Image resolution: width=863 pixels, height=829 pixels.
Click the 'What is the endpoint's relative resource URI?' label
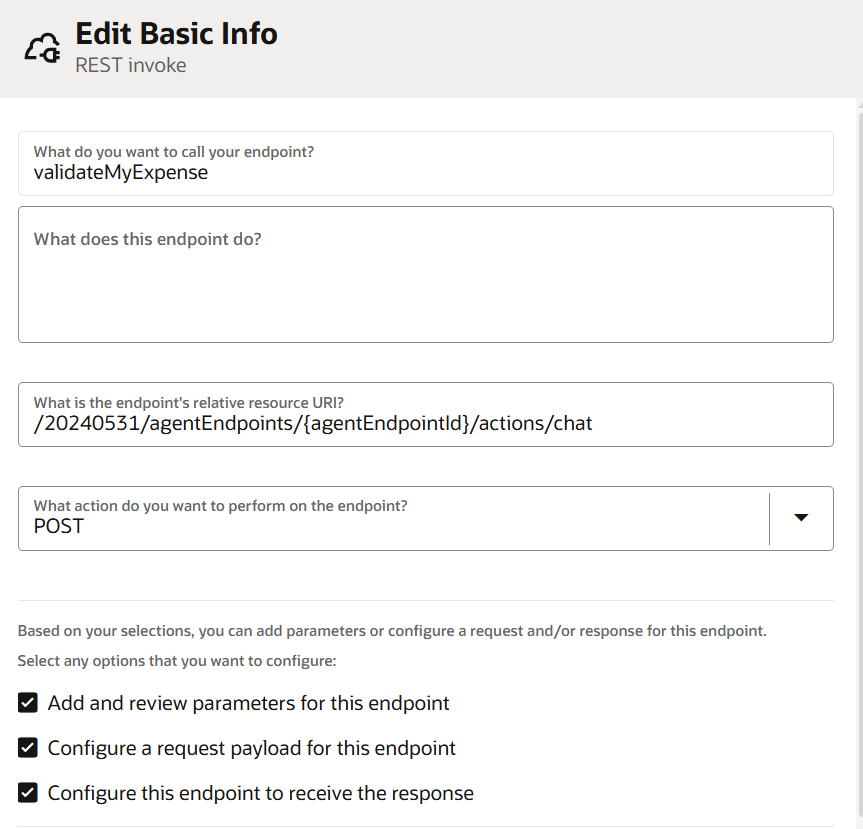click(x=188, y=403)
